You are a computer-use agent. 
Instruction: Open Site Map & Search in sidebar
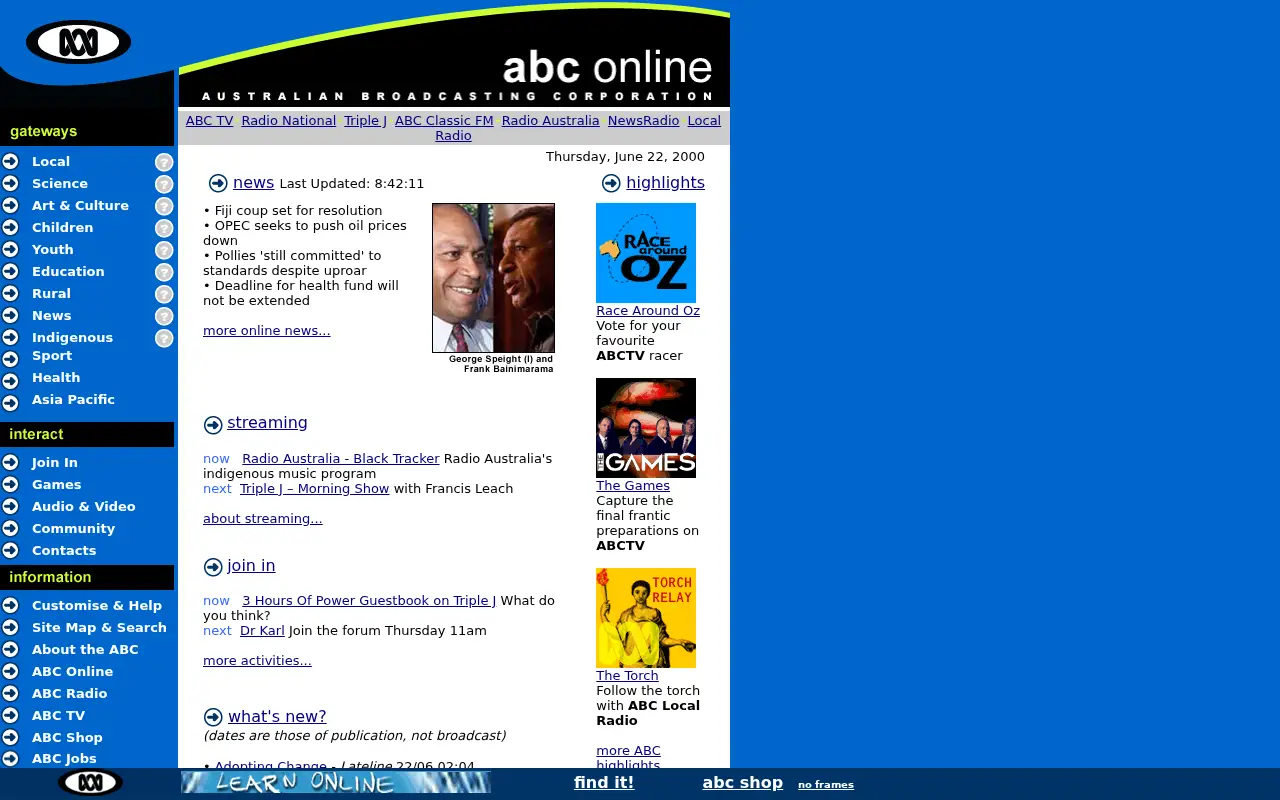click(x=99, y=627)
